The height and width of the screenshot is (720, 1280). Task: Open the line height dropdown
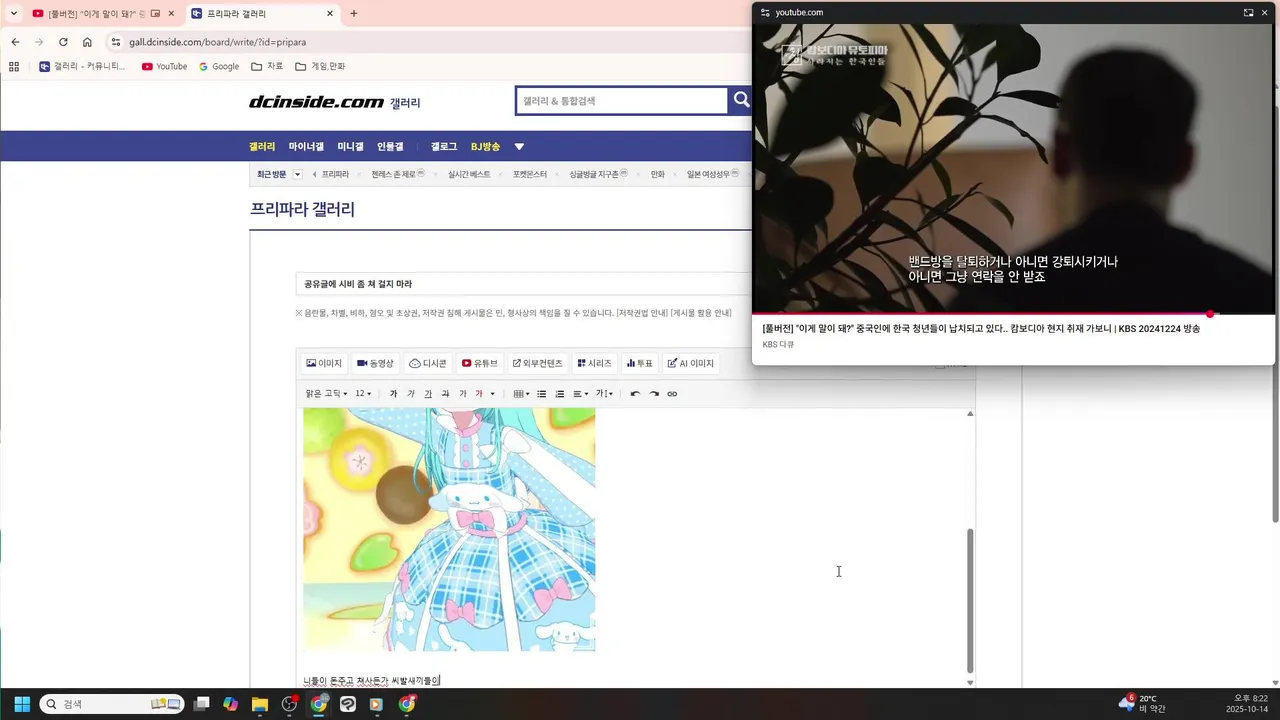(x=604, y=394)
